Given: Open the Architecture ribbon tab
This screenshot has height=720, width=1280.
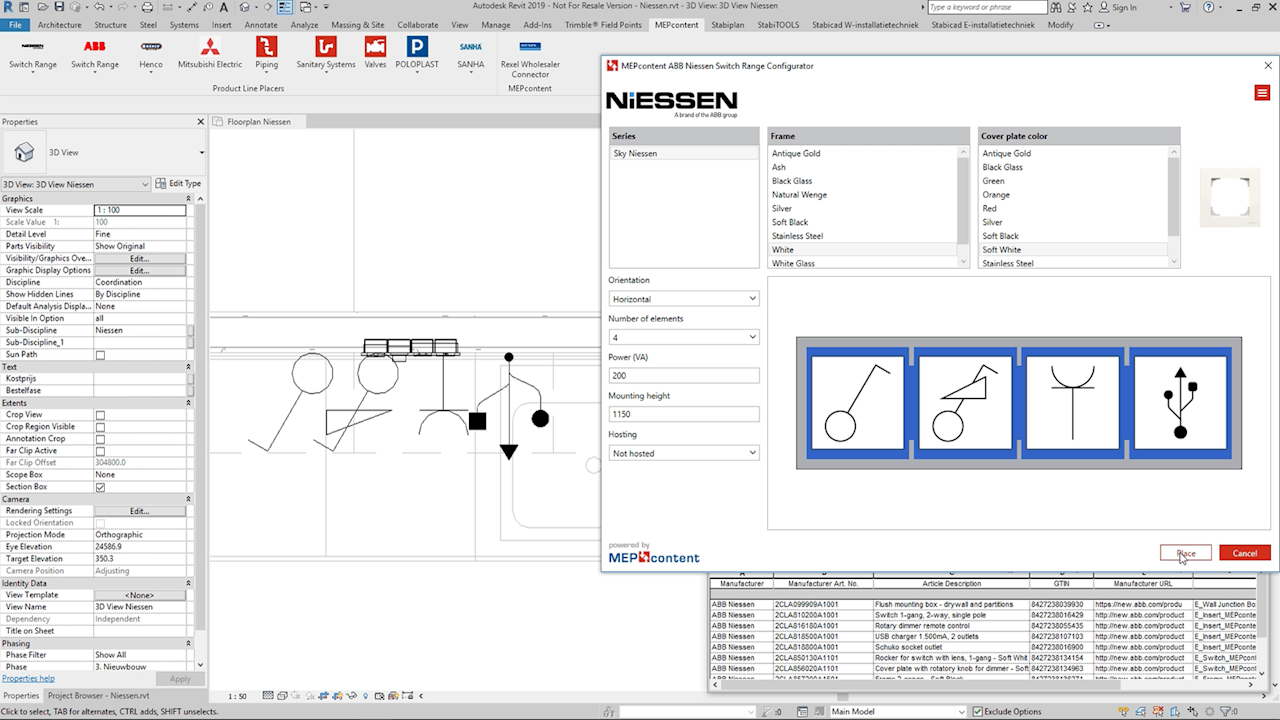Looking at the screenshot, I should [60, 25].
